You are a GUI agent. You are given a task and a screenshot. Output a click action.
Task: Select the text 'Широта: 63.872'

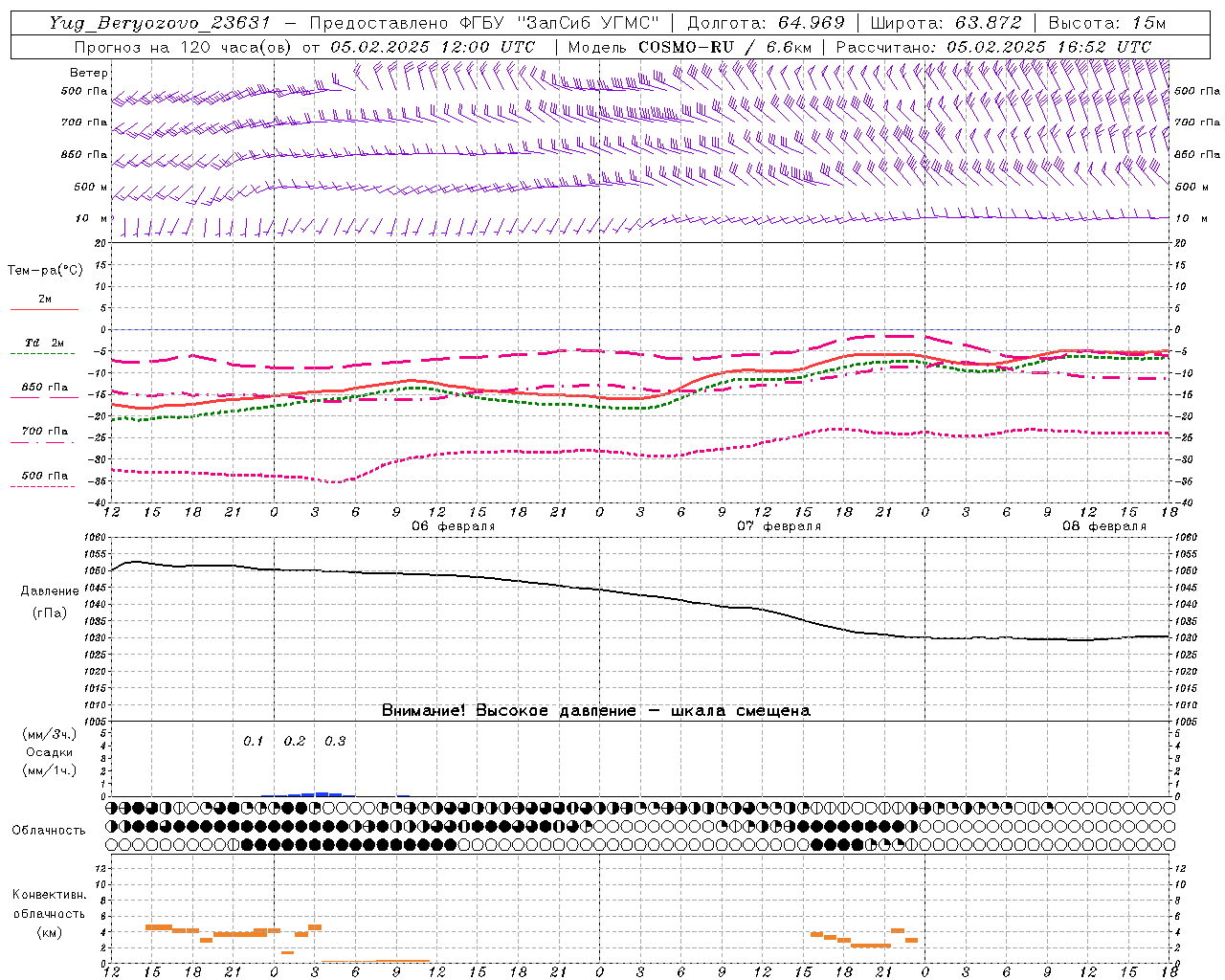(946, 23)
